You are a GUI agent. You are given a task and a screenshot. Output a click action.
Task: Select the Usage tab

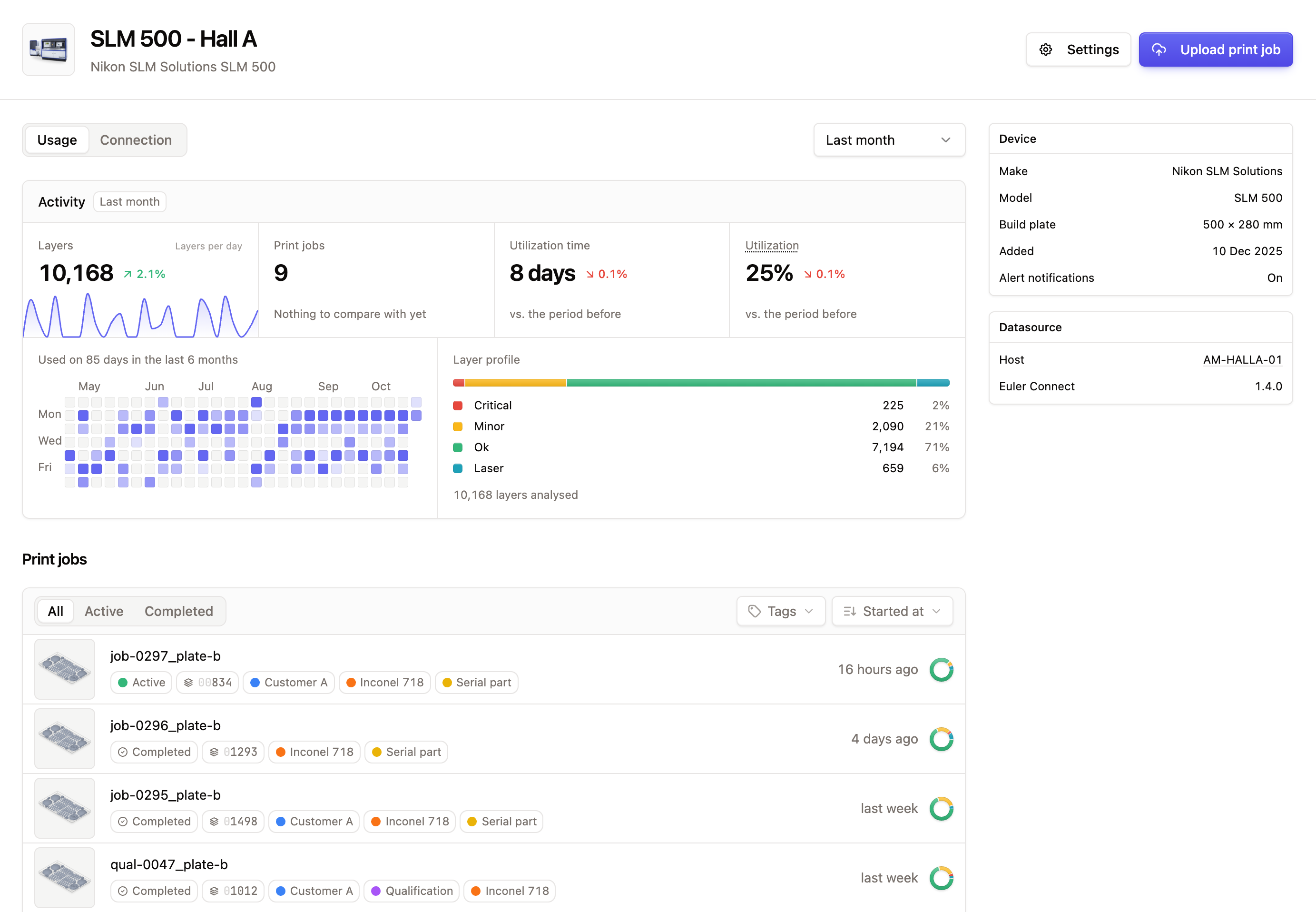(x=57, y=140)
